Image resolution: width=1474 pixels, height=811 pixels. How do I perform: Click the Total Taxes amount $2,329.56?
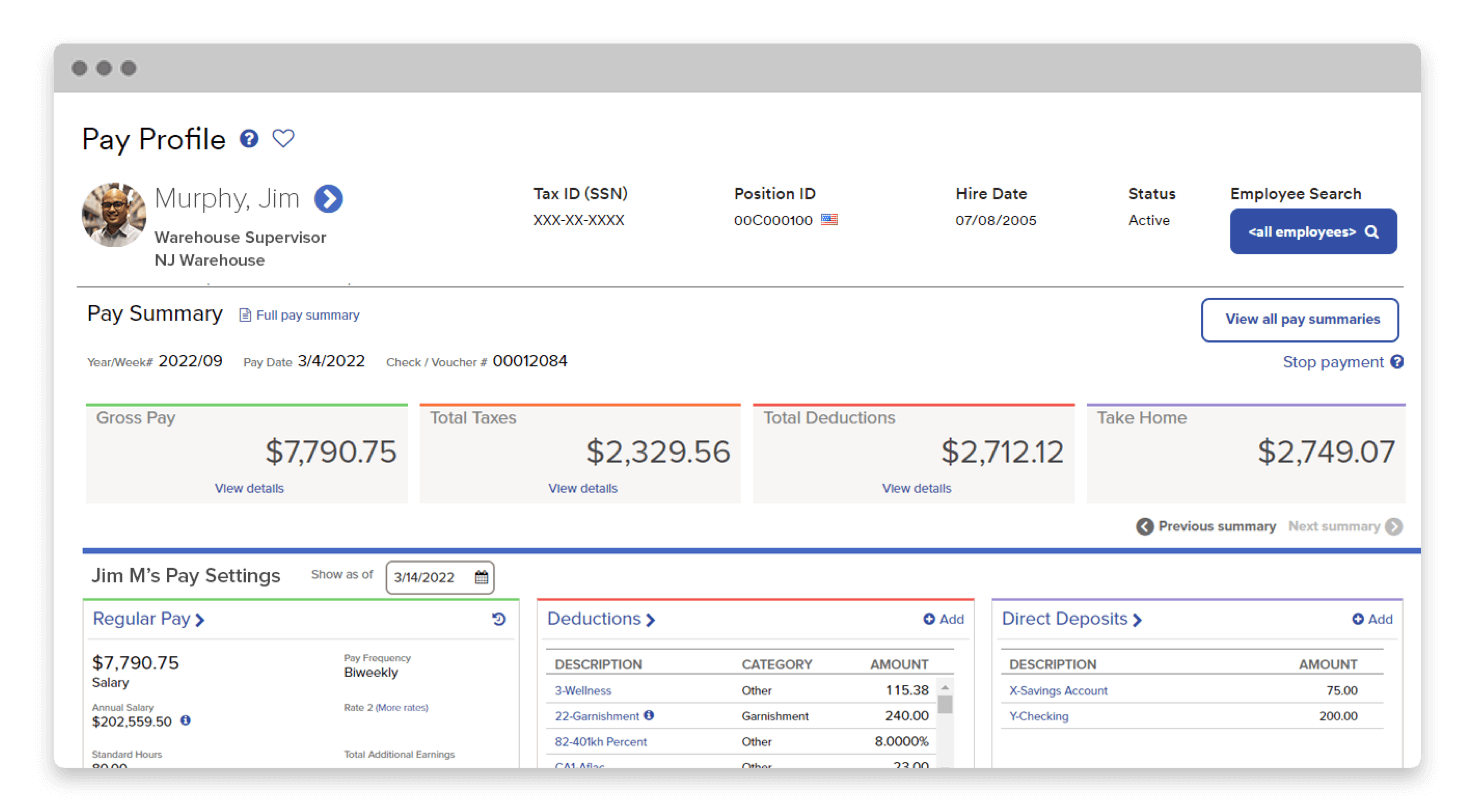tap(659, 452)
